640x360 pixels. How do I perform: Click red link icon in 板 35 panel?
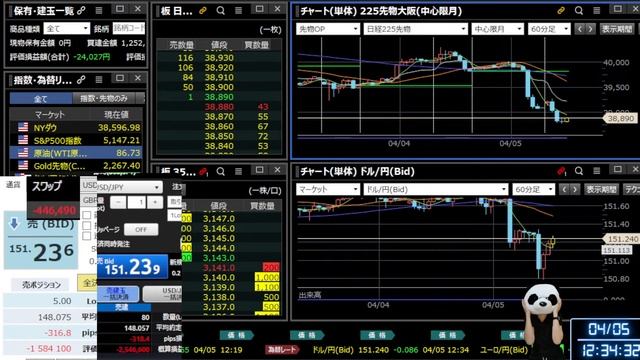(x=203, y=171)
